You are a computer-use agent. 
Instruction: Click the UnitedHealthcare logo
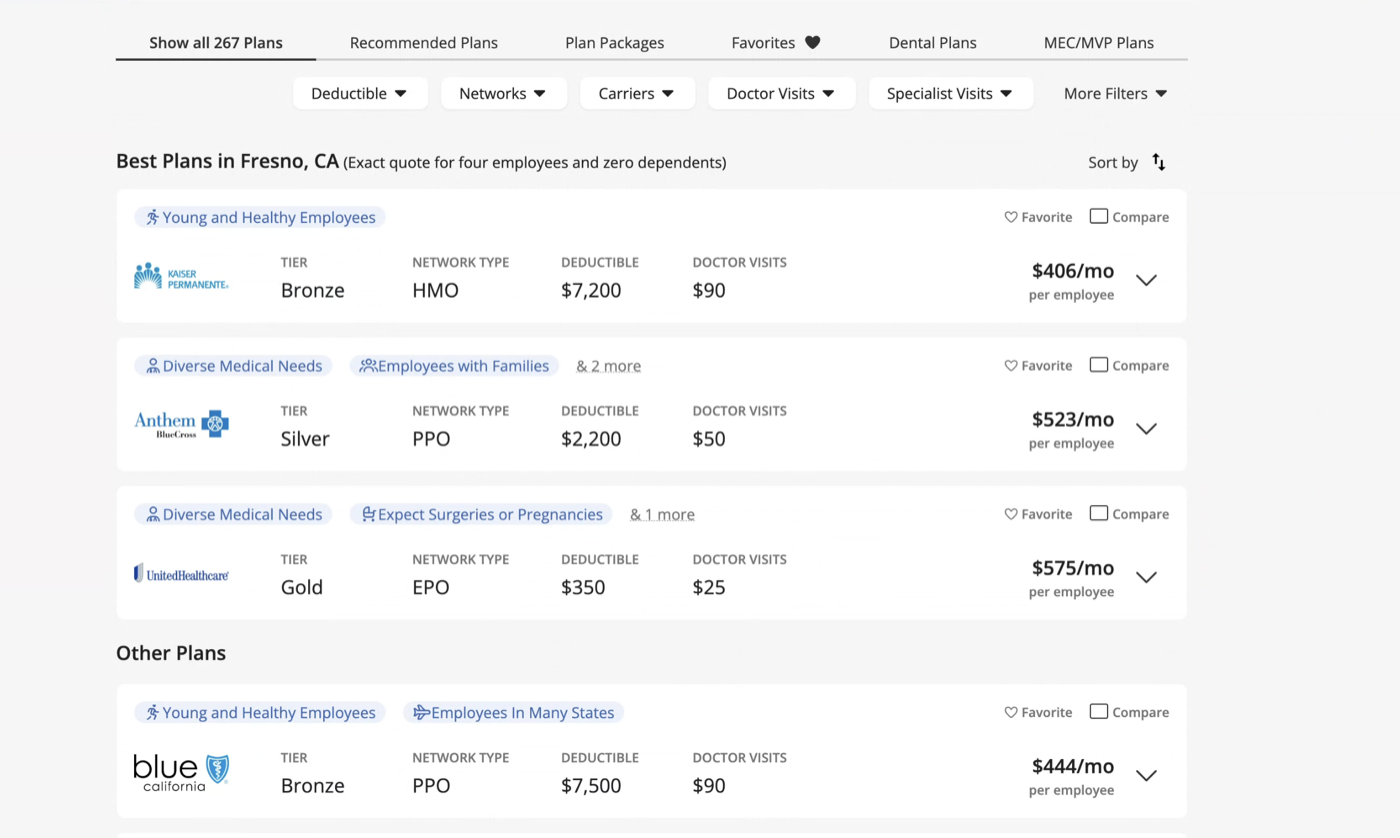click(181, 573)
